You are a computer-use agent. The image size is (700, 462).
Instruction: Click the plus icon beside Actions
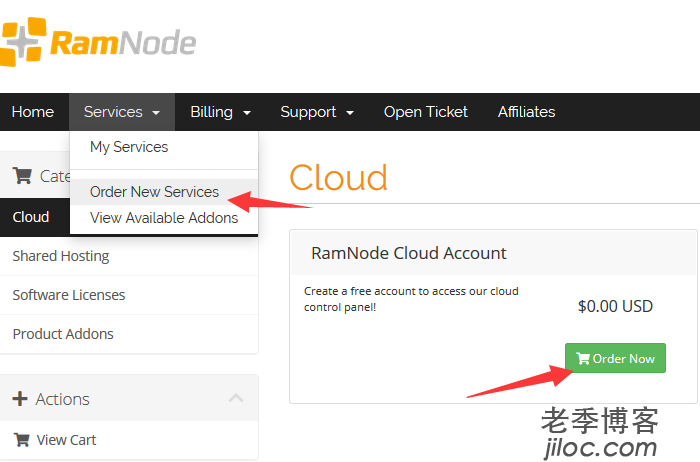pyautogui.click(x=20, y=399)
